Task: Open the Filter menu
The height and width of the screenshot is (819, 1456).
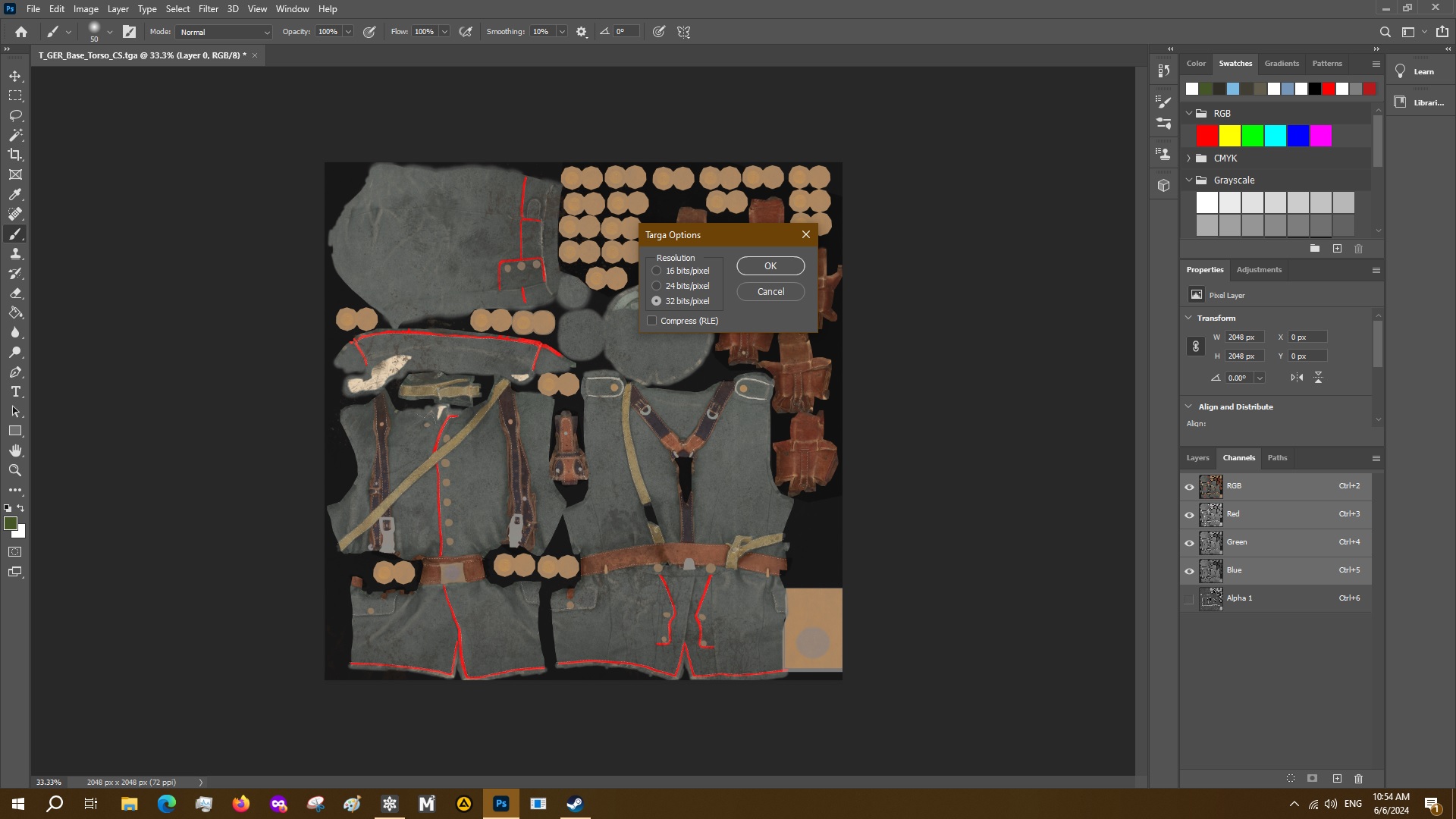Action: pyautogui.click(x=208, y=9)
